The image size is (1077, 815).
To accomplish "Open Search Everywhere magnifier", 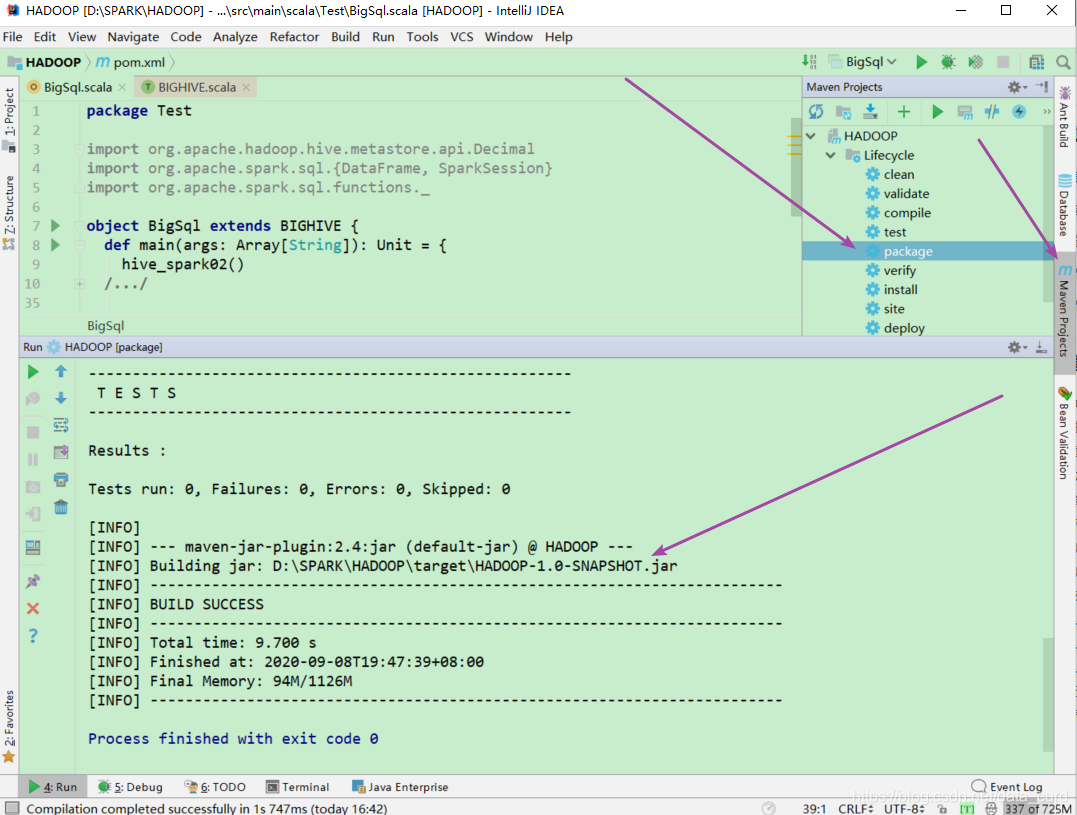I will click(x=1063, y=62).
